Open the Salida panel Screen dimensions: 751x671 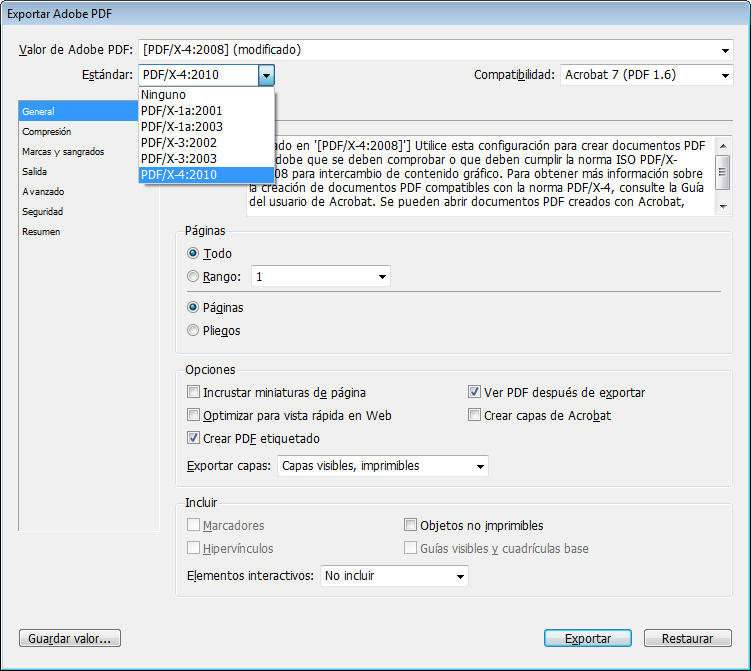point(89,171)
